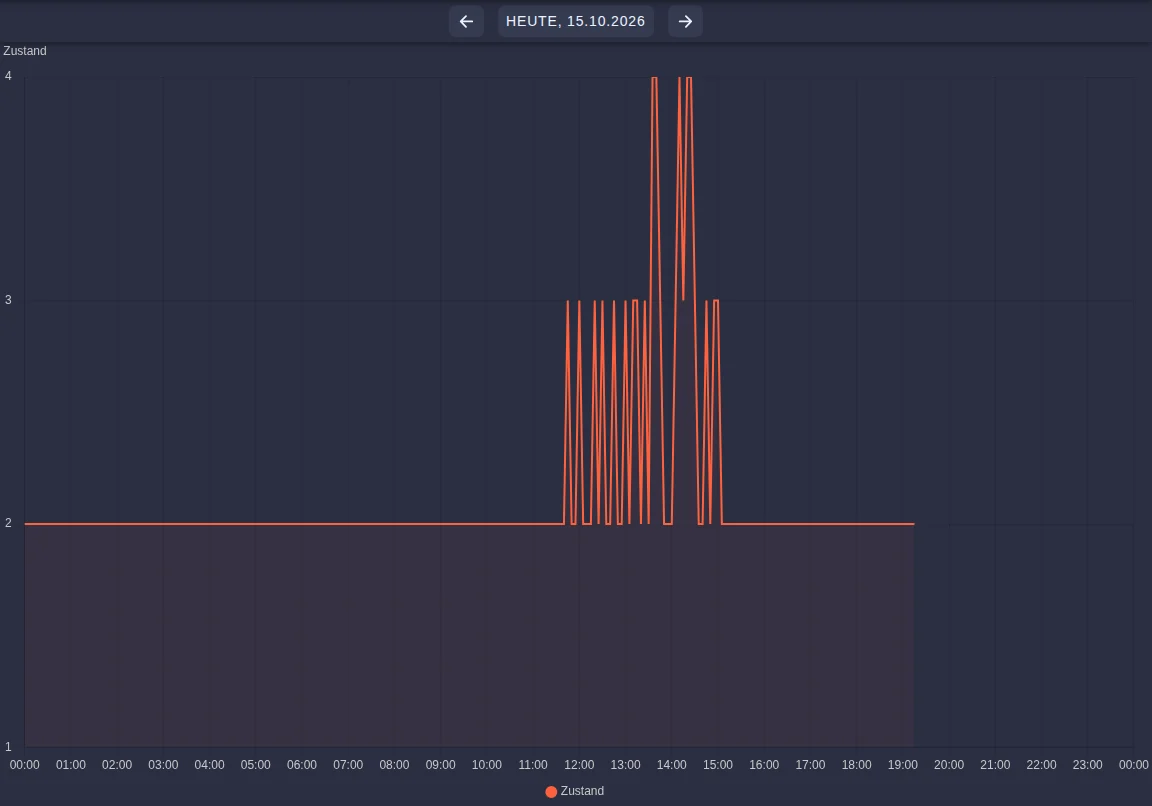1152x806 pixels.
Task: Open the date picker labeled HEUTE, 15.10.2026
Action: [x=575, y=21]
